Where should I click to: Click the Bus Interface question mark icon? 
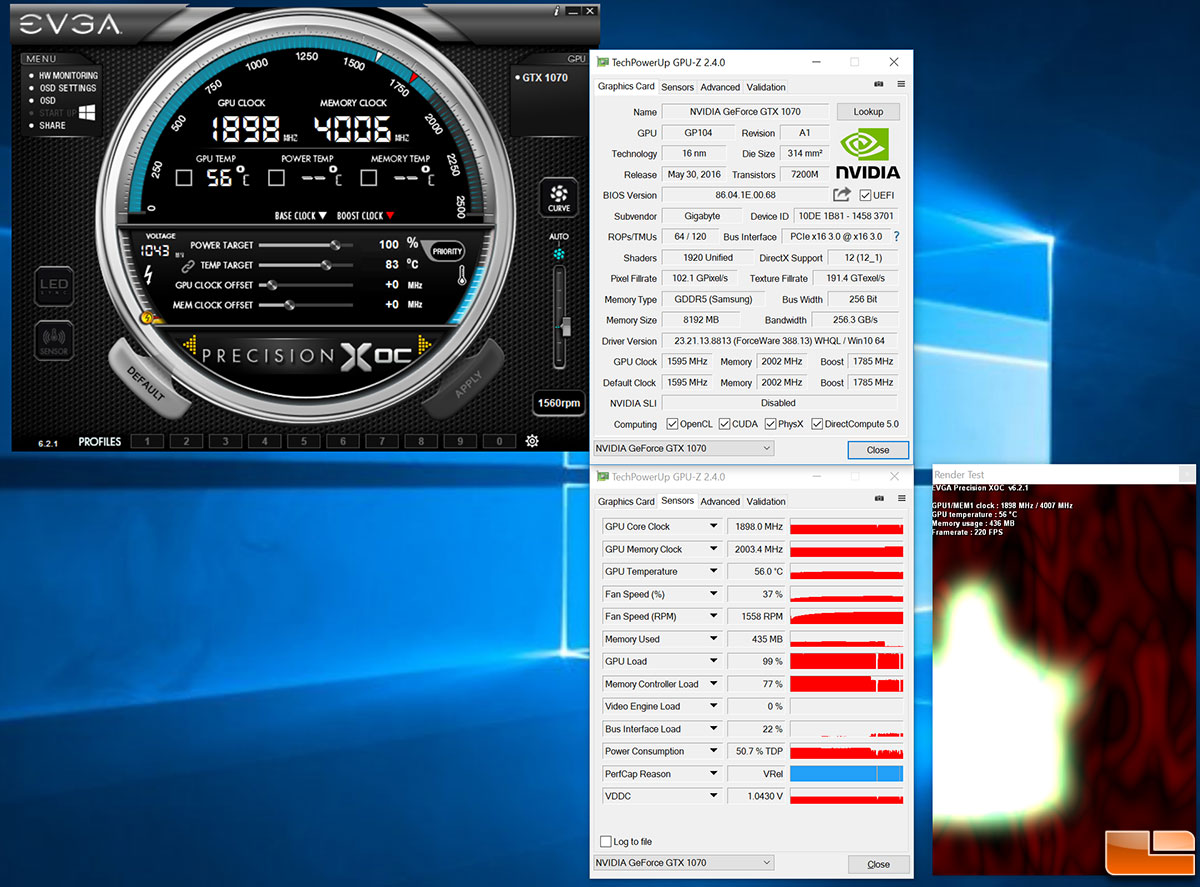pyautogui.click(x=896, y=237)
